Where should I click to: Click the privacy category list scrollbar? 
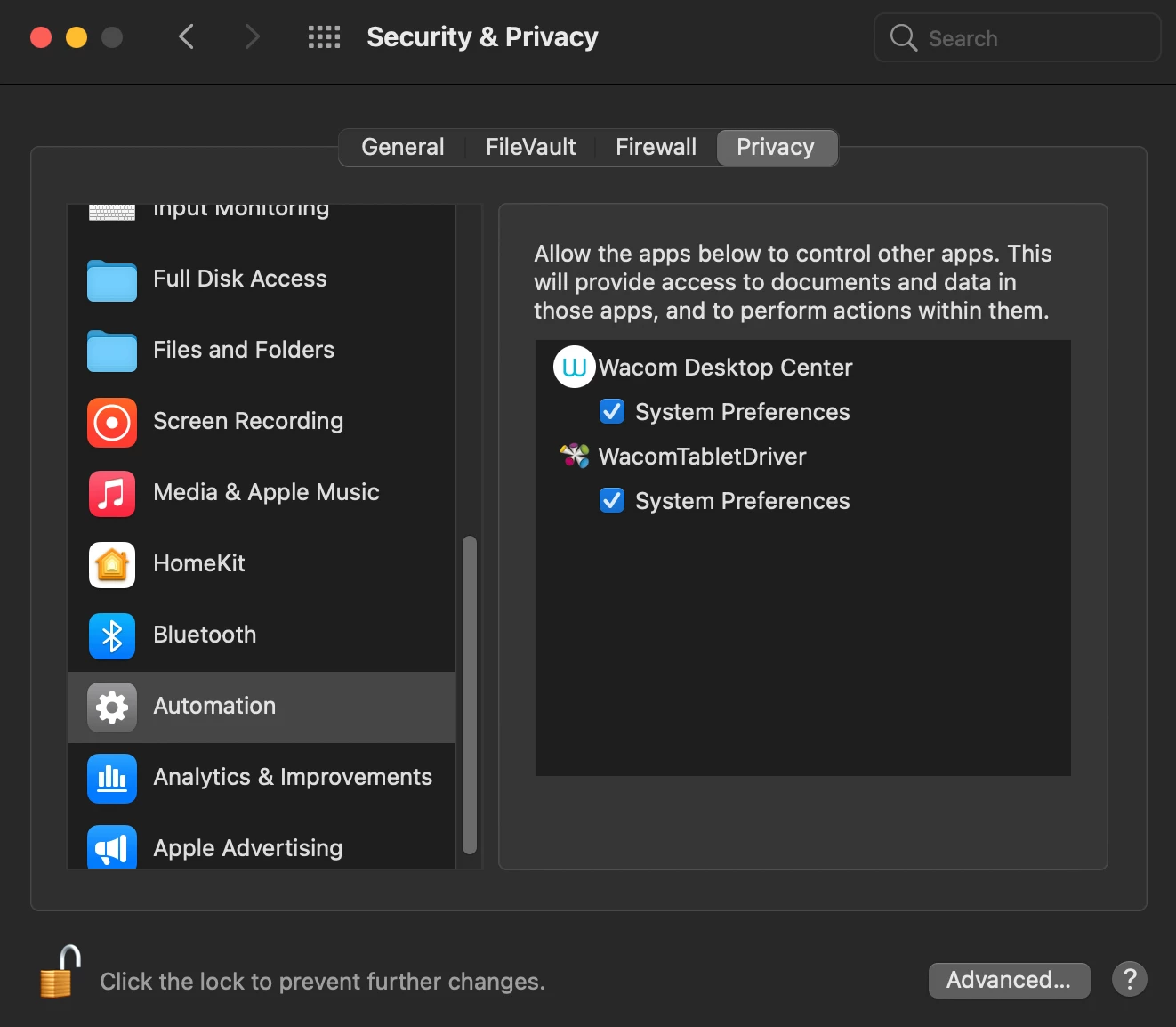(x=470, y=695)
